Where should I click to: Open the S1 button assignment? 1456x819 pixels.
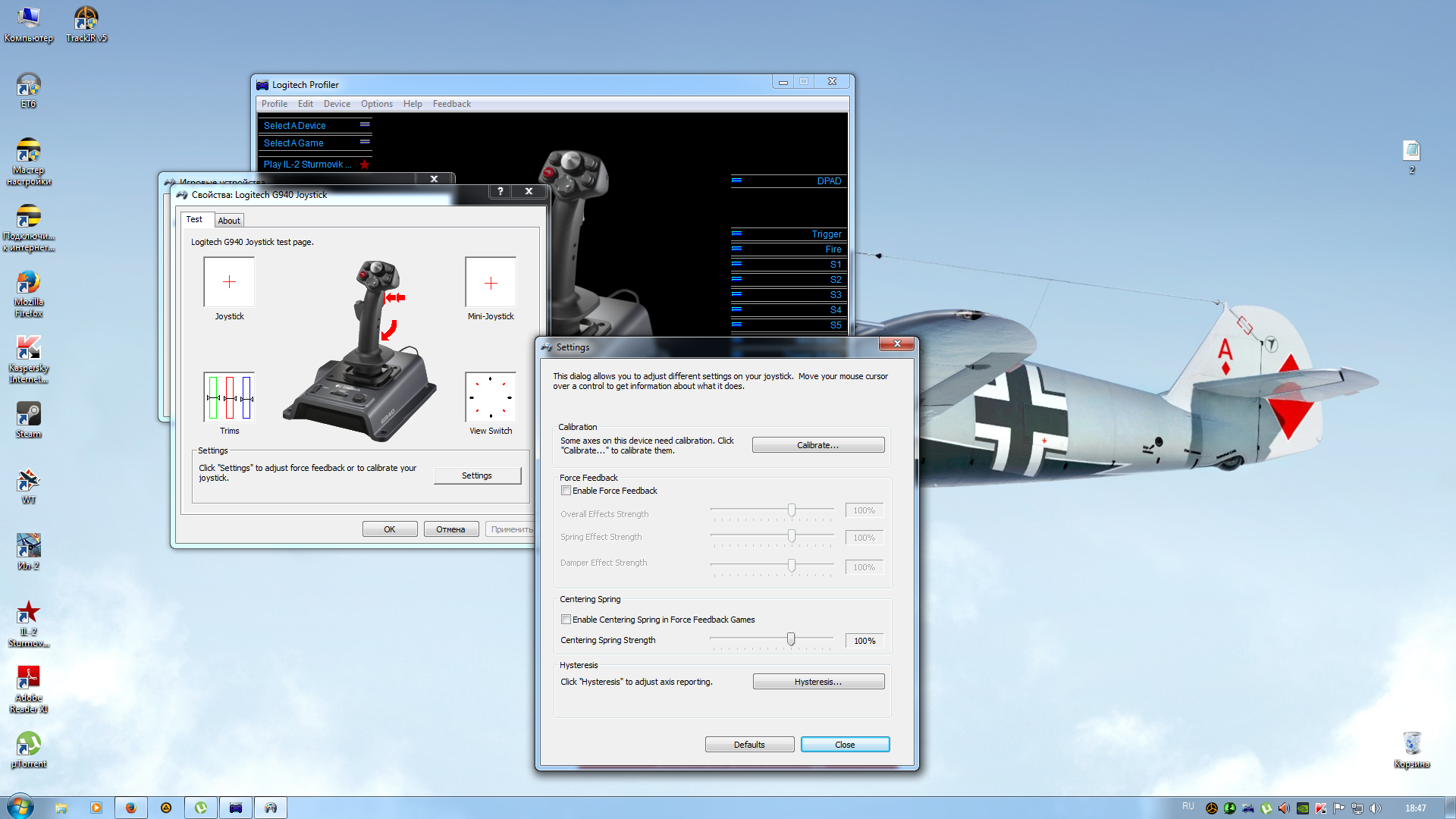[789, 265]
